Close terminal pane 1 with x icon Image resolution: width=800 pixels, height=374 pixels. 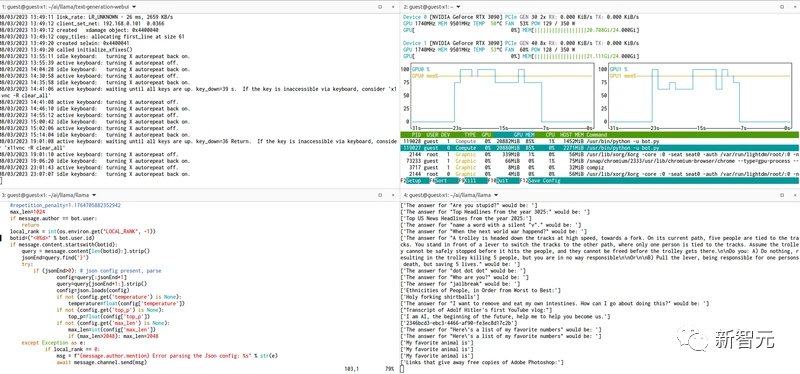(393, 7)
